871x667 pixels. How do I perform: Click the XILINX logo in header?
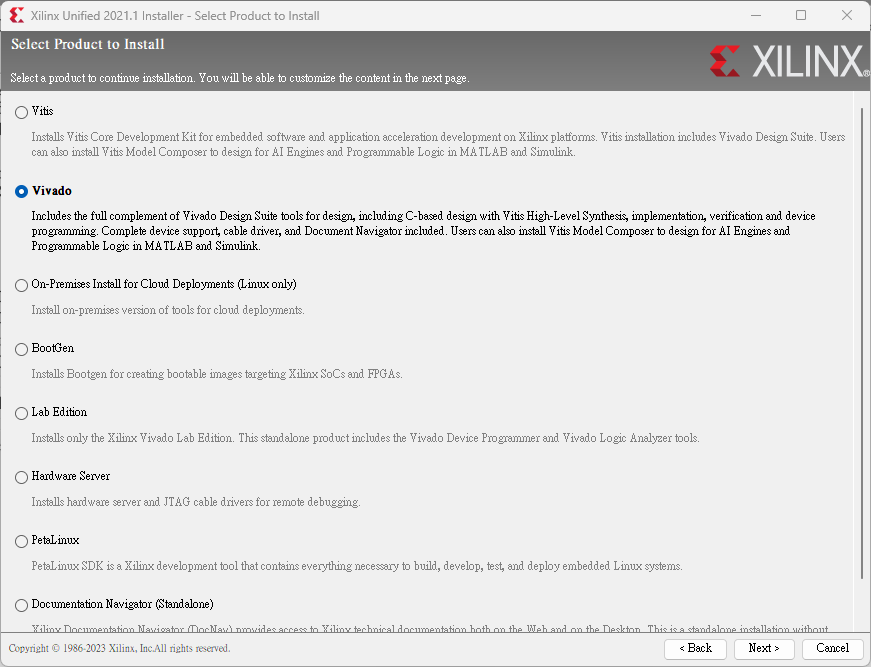(x=789, y=61)
